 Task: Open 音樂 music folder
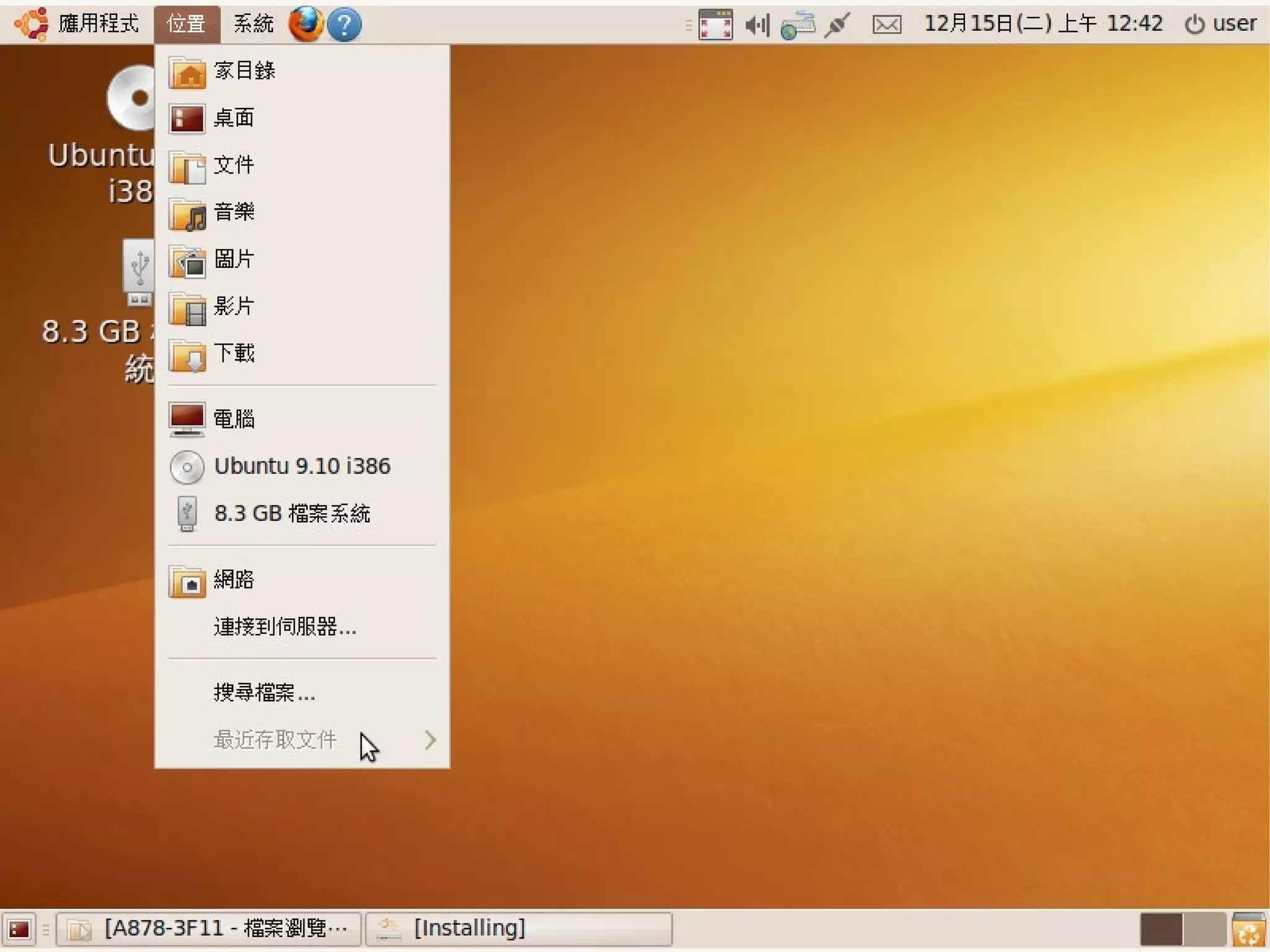[302, 212]
